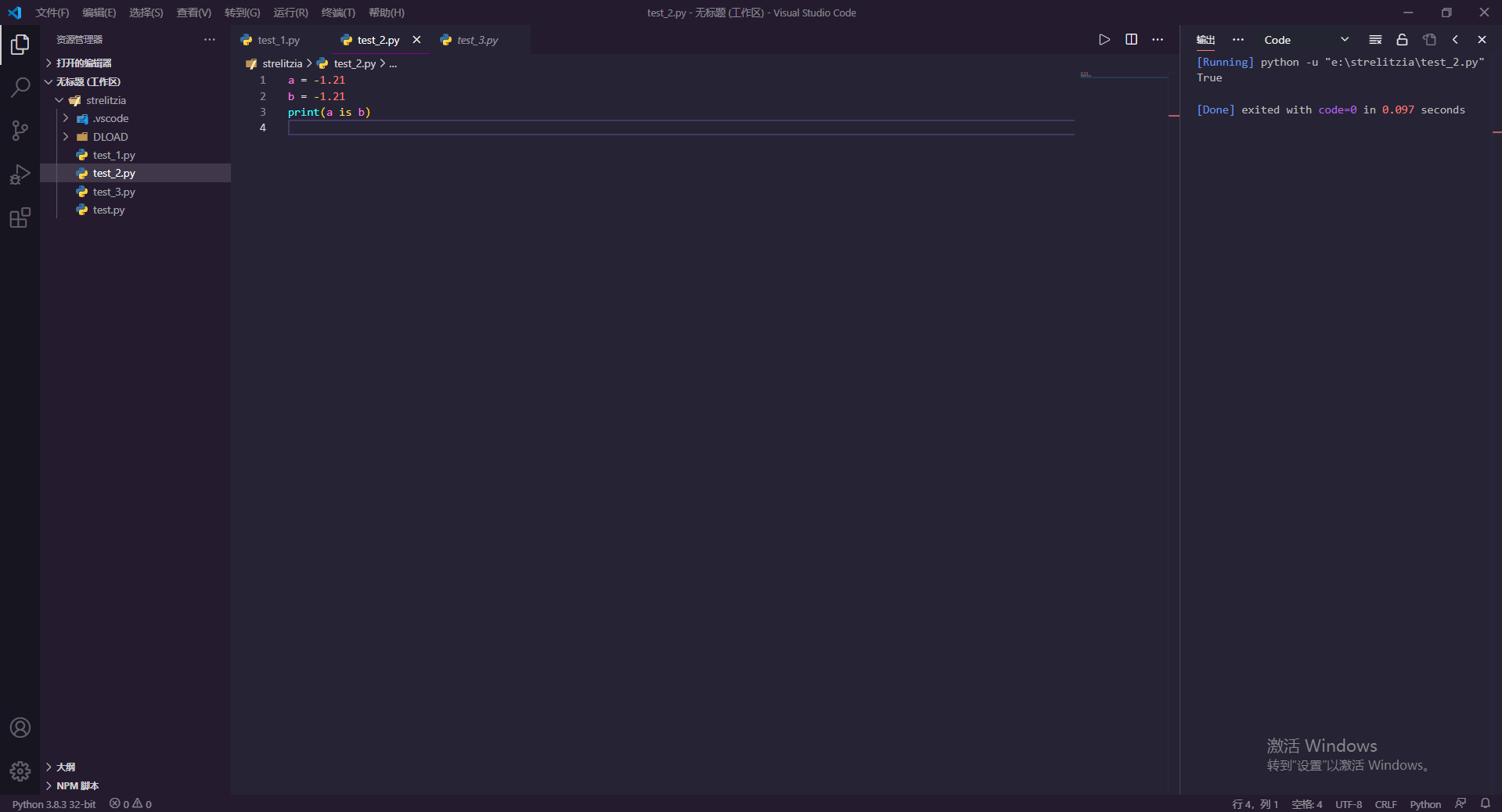1502x812 pixels.
Task: Open the feedback icon in status bar
Action: pos(1461,803)
